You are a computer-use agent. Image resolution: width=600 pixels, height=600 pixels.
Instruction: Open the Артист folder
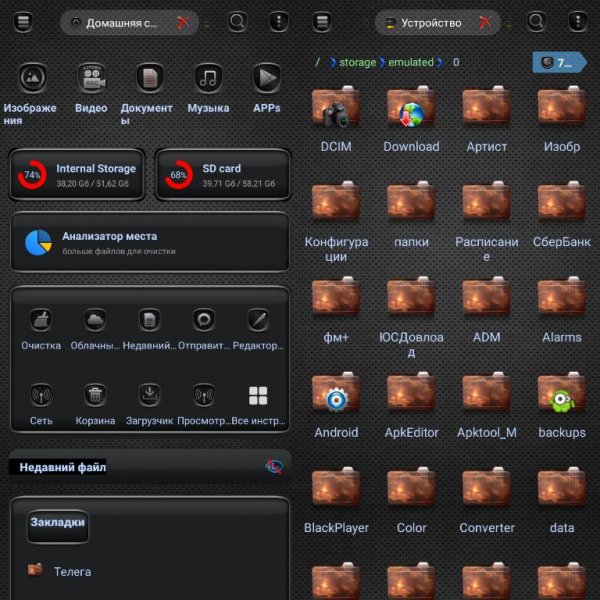tap(486, 107)
